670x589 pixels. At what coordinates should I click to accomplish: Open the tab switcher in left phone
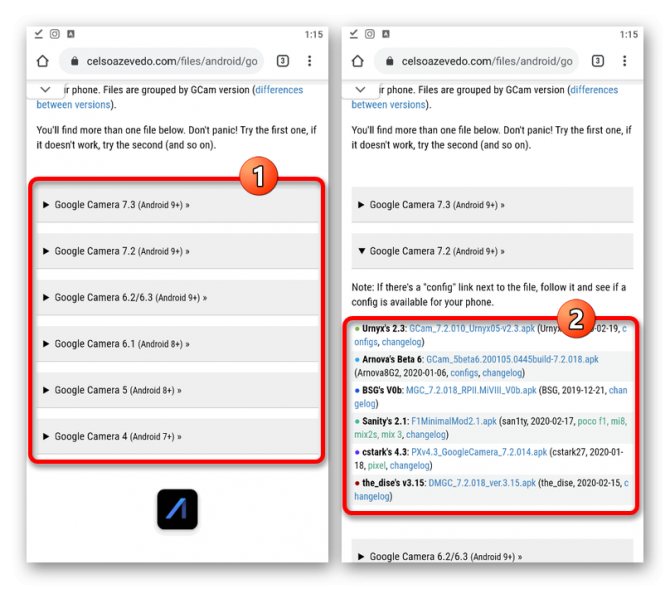[x=282, y=61]
